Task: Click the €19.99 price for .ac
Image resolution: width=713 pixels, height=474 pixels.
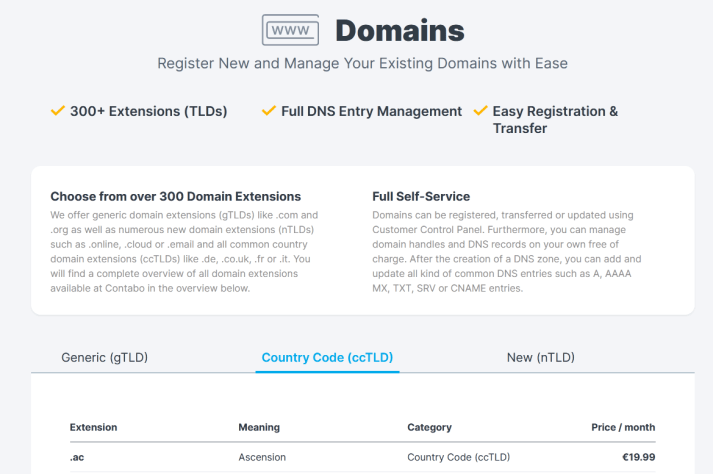Action: pyautogui.click(x=636, y=457)
